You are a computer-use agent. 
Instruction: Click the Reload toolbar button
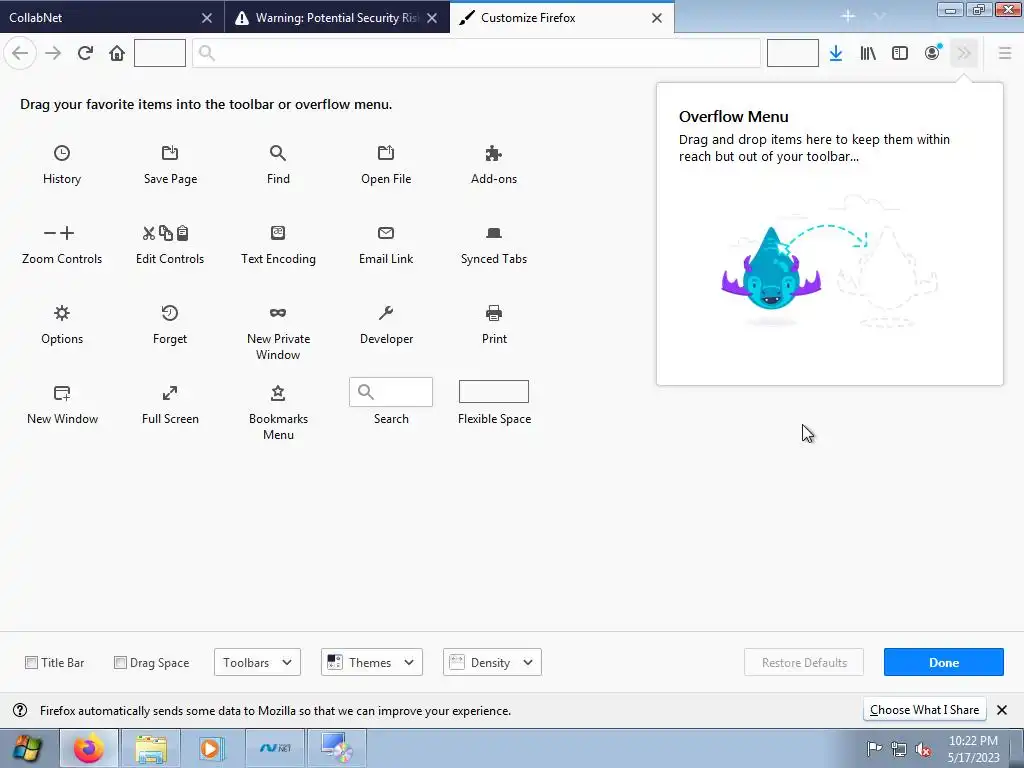pyautogui.click(x=85, y=53)
